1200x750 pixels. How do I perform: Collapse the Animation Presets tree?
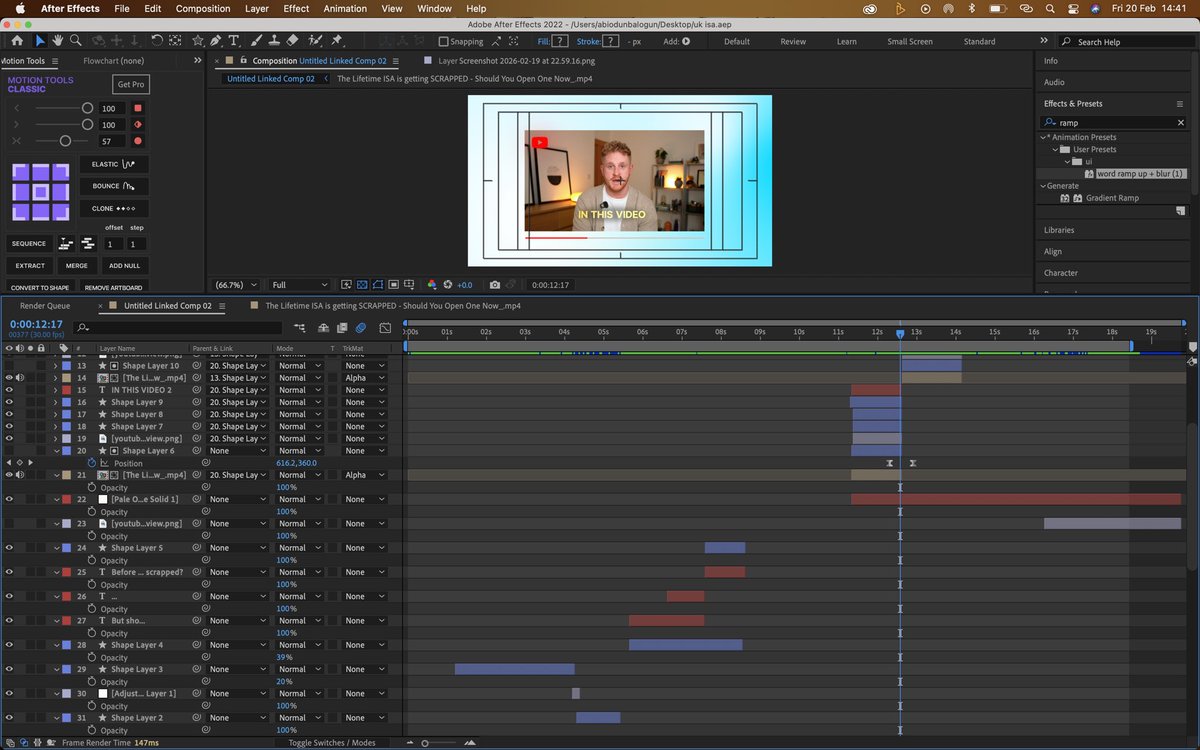pos(1044,137)
